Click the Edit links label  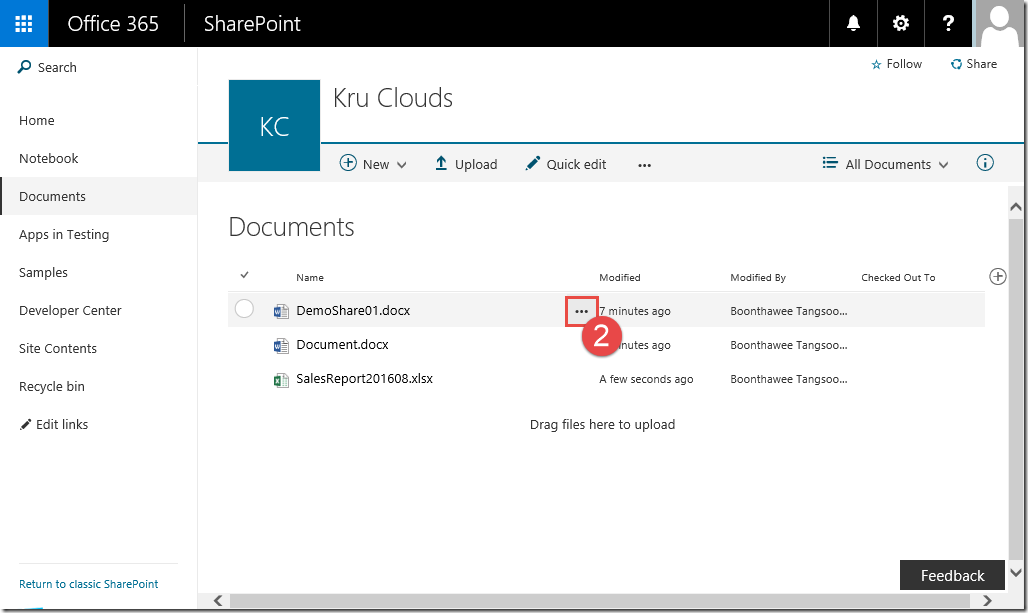[x=62, y=425]
